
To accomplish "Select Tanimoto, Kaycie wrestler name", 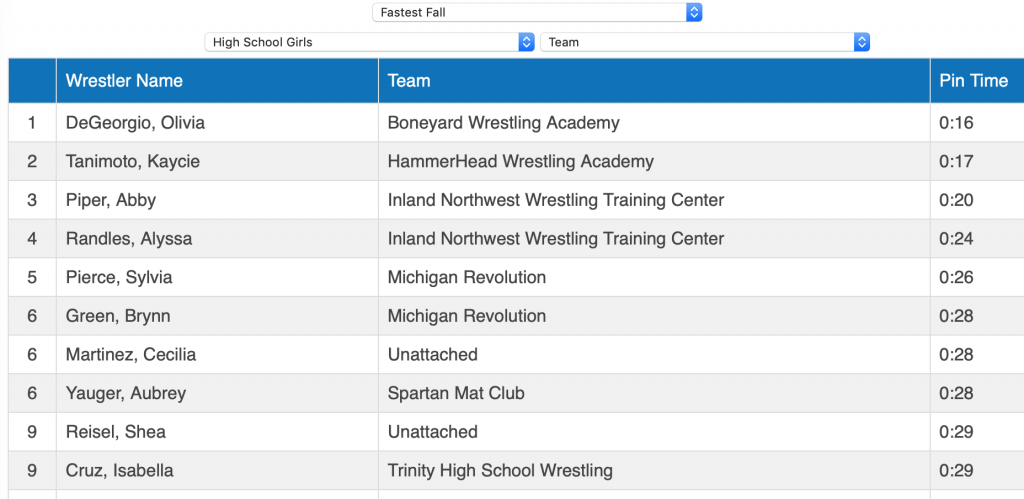I will pos(133,161).
